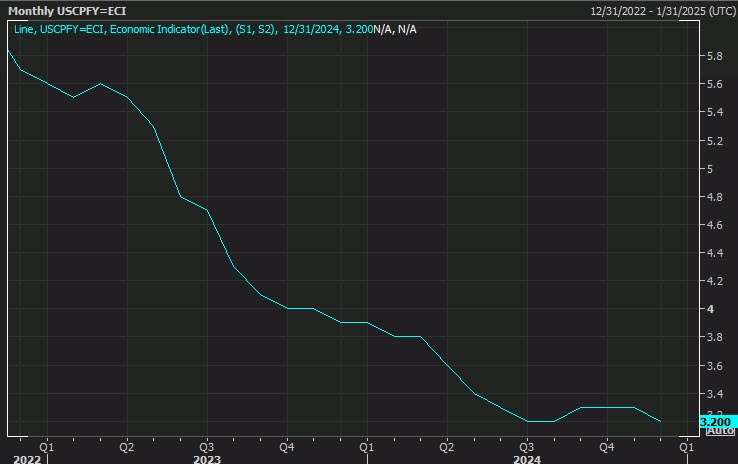Click the 3.4 y-axis label

(x=716, y=393)
